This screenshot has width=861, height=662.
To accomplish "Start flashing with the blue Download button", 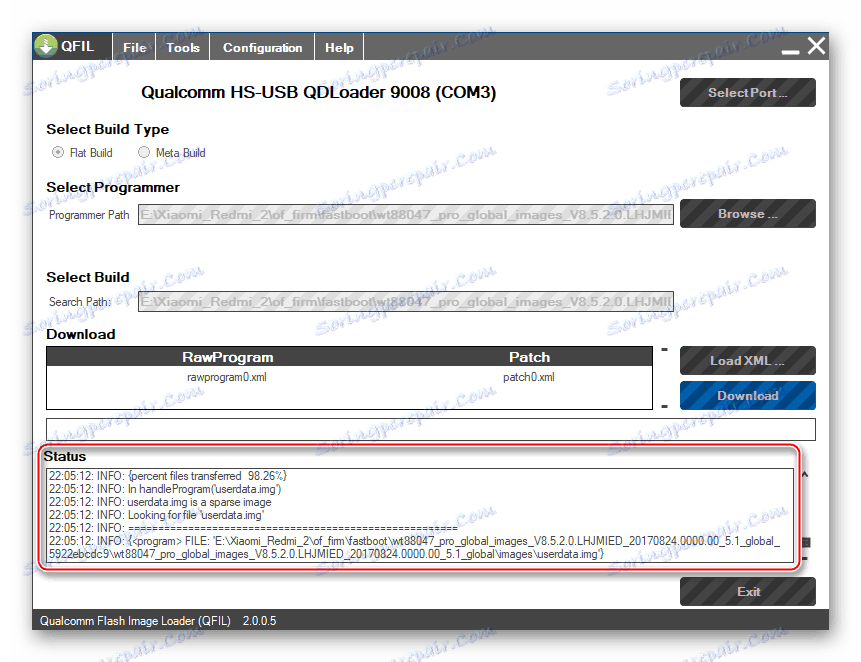I will tap(747, 396).
